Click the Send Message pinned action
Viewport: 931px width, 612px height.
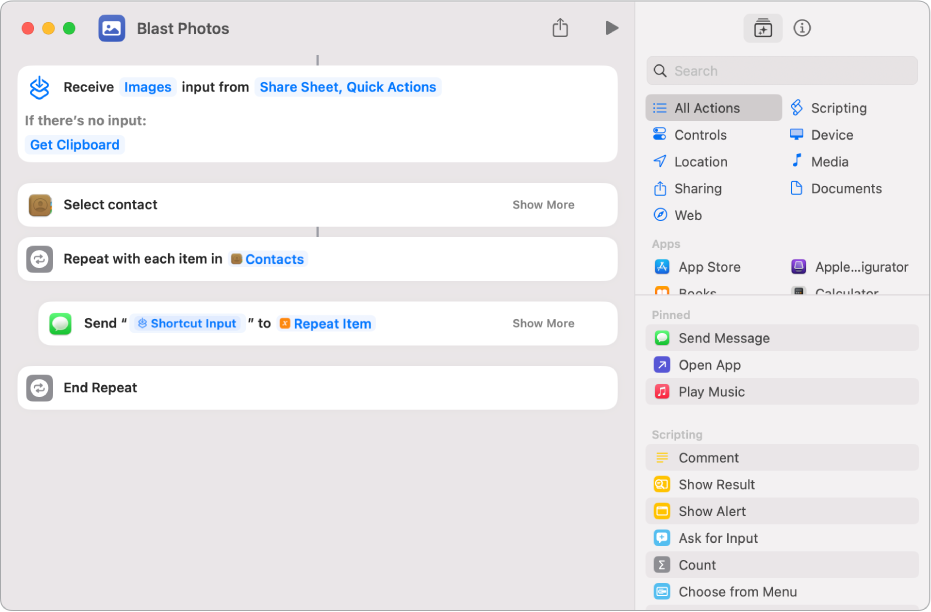[x=782, y=338]
